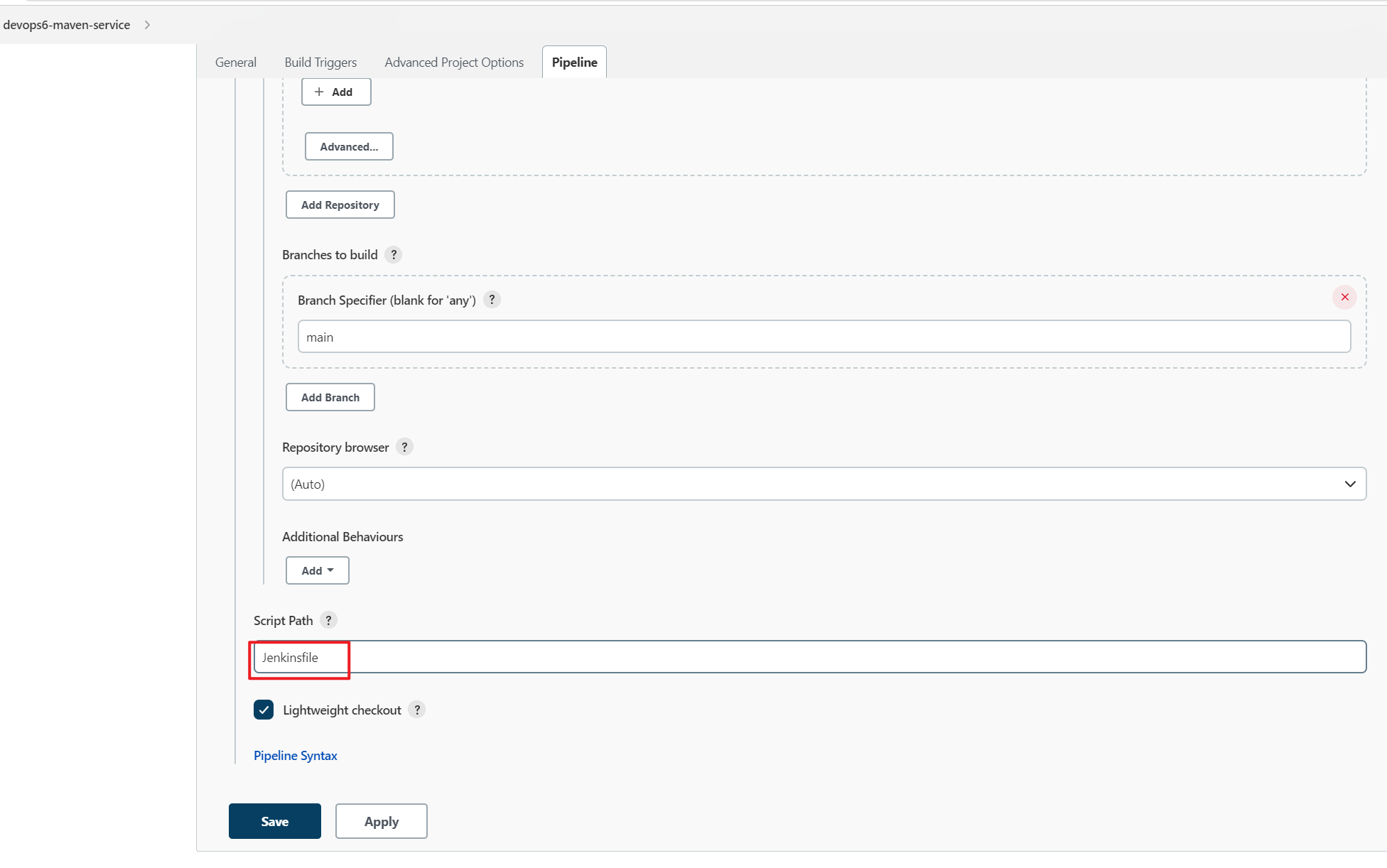
Task: Click the Advanced button
Action: coord(348,146)
